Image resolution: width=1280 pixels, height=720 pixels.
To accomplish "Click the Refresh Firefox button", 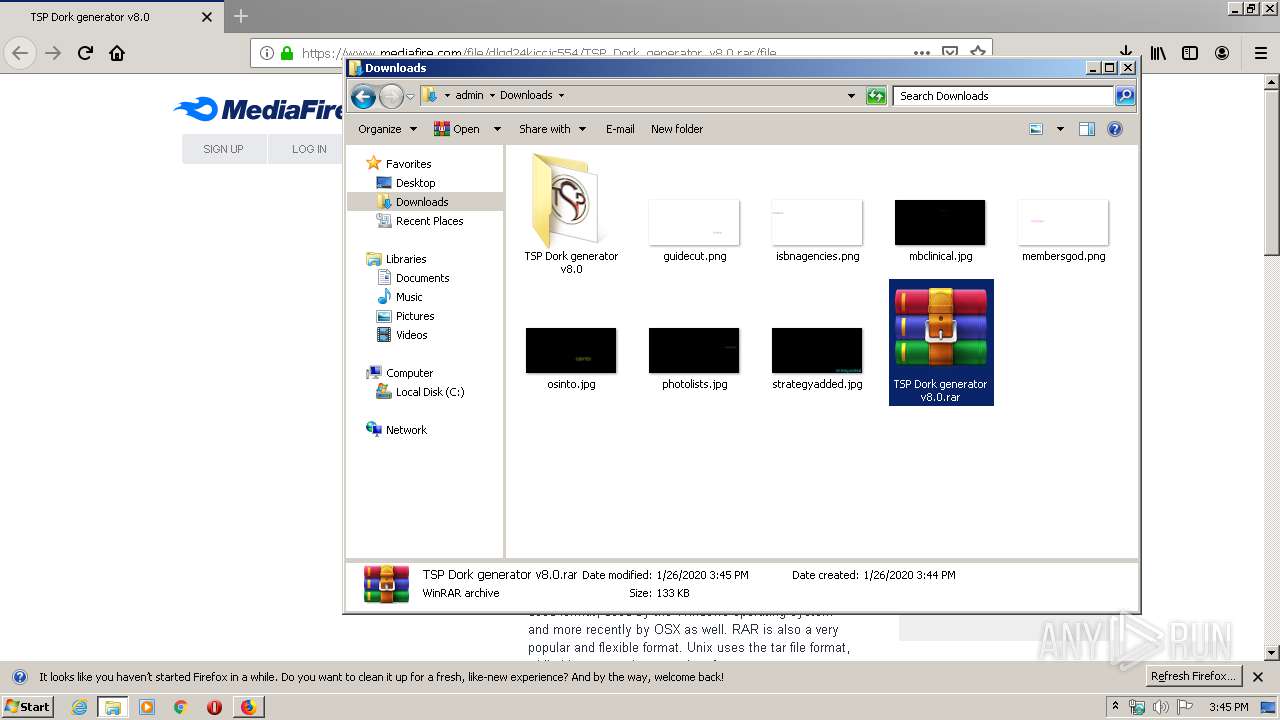I will click(1193, 676).
